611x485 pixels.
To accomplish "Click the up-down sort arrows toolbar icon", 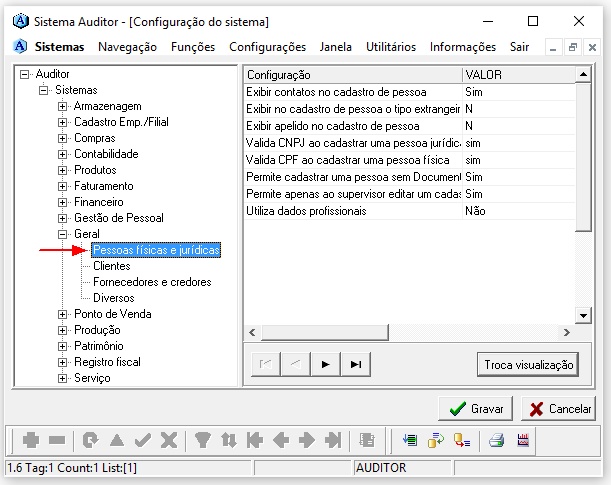I will 229,440.
